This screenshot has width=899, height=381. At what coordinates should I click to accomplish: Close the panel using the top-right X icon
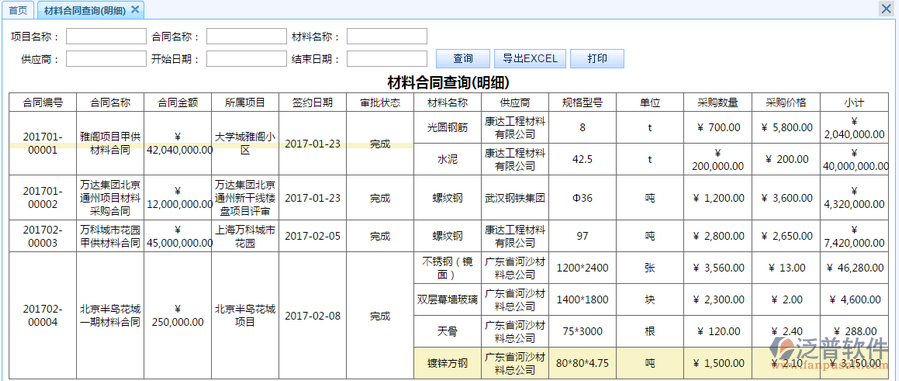click(886, 9)
